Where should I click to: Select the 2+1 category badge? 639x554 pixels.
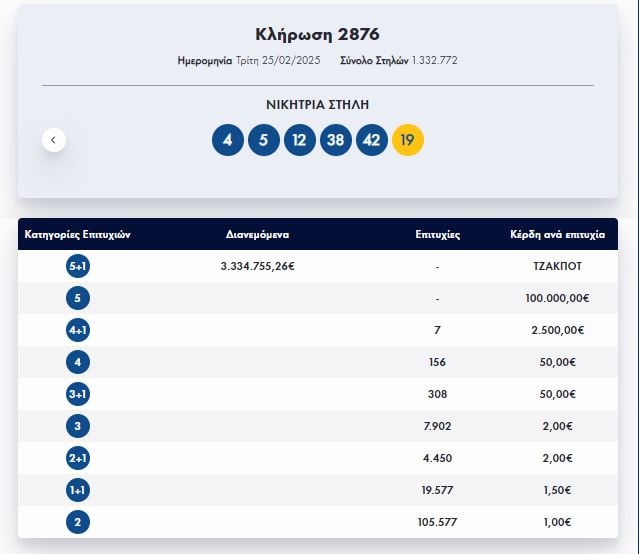78,458
